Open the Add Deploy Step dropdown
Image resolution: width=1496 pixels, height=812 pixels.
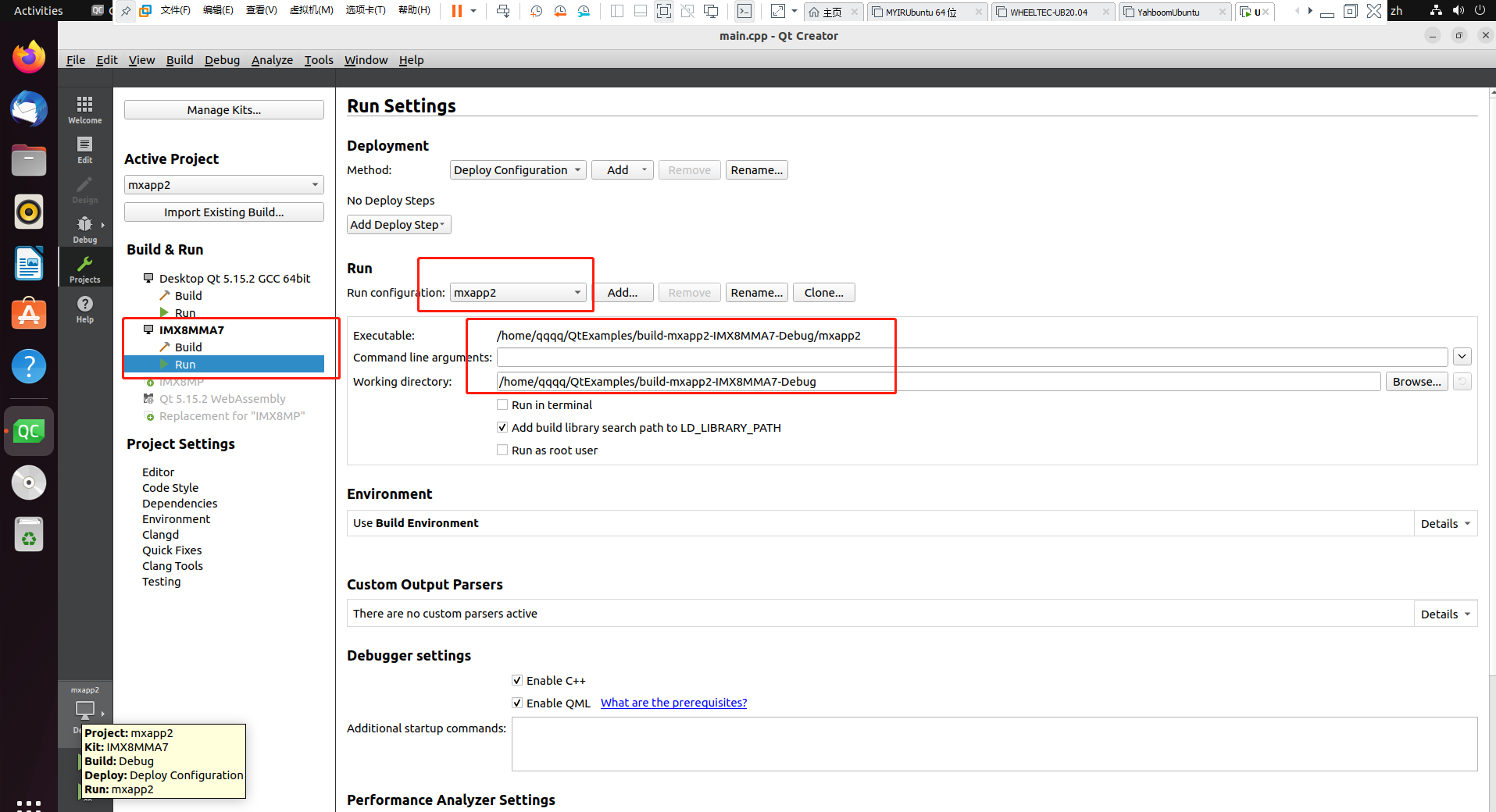(398, 225)
